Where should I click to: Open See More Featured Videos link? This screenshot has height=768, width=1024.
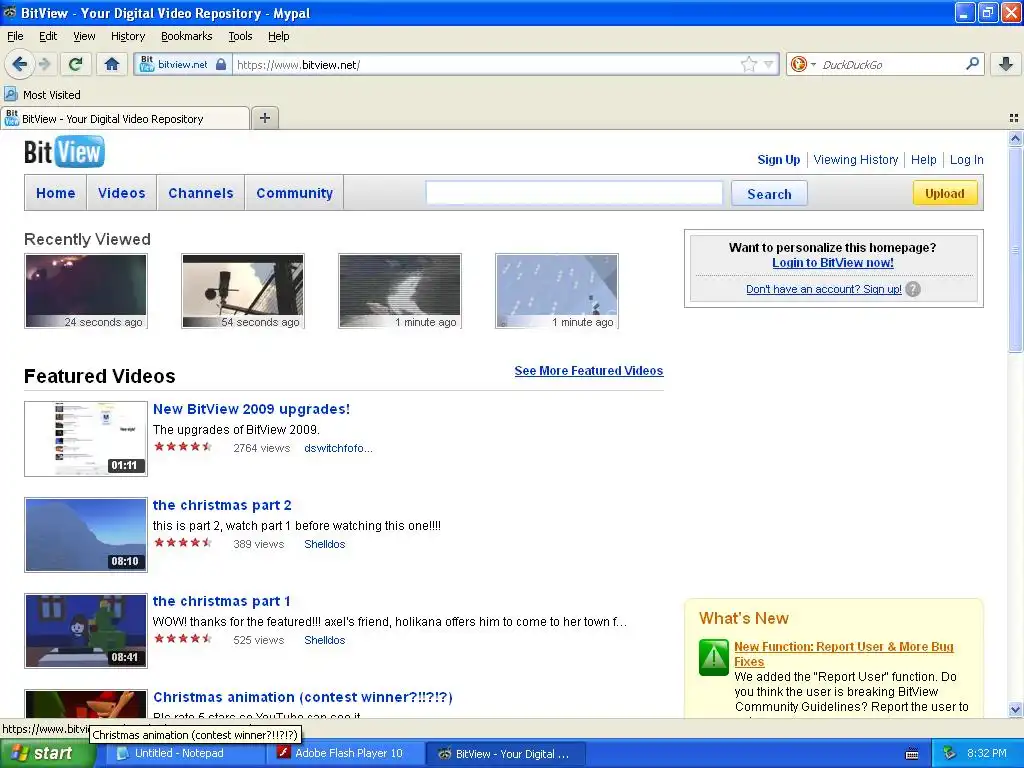point(588,370)
